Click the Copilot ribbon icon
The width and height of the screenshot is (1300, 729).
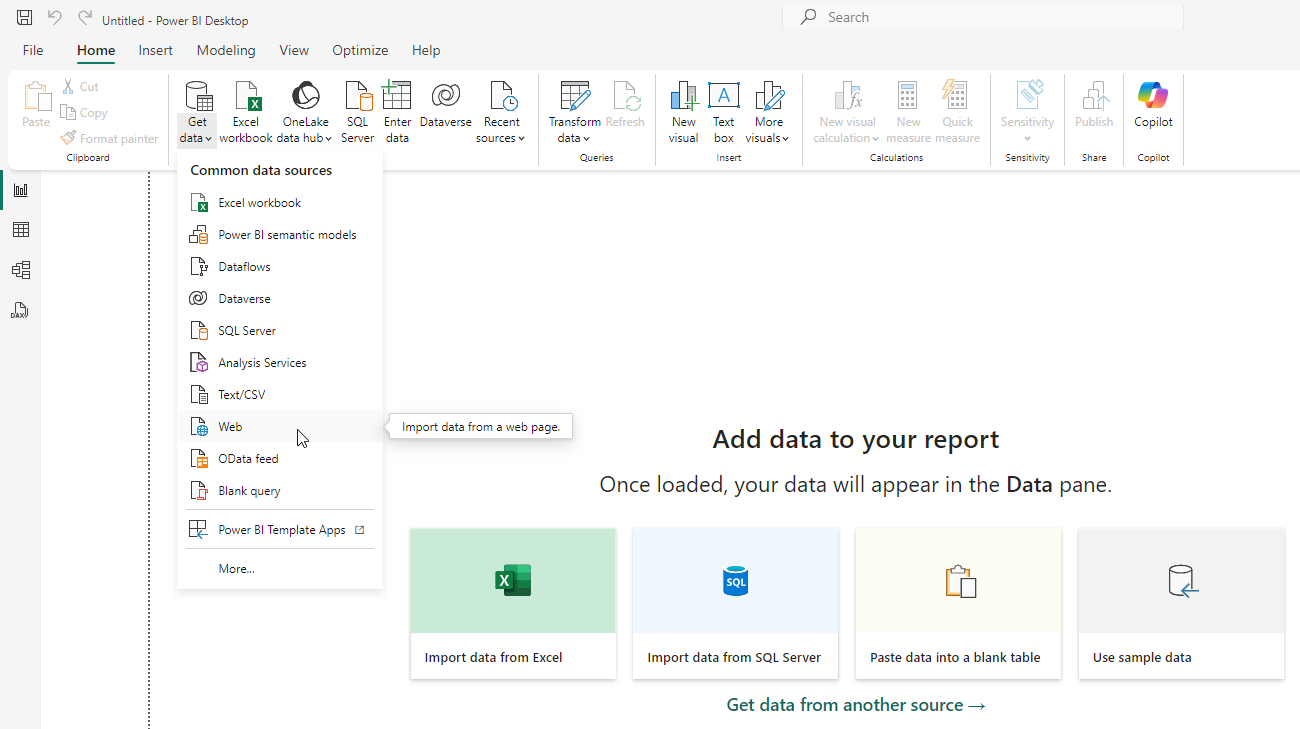pos(1153,105)
